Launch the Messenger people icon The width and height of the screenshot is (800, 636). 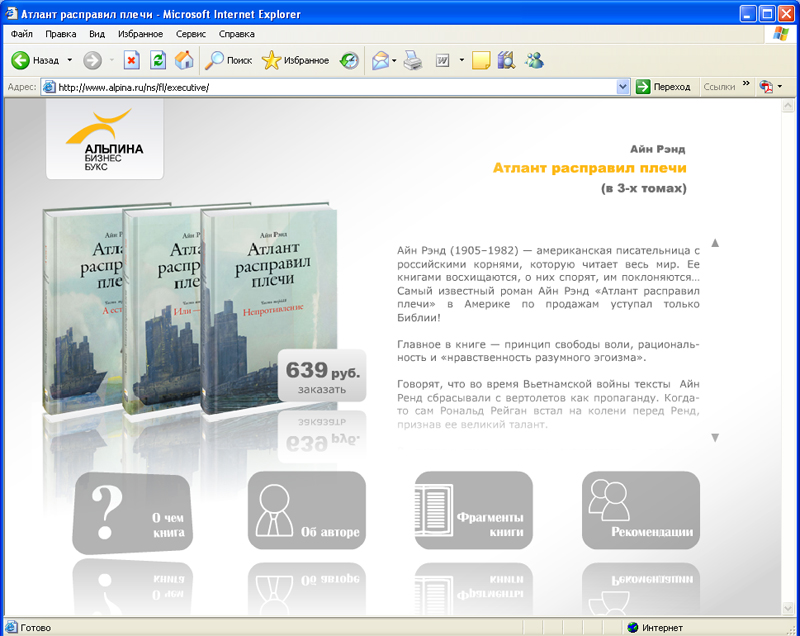[534, 61]
